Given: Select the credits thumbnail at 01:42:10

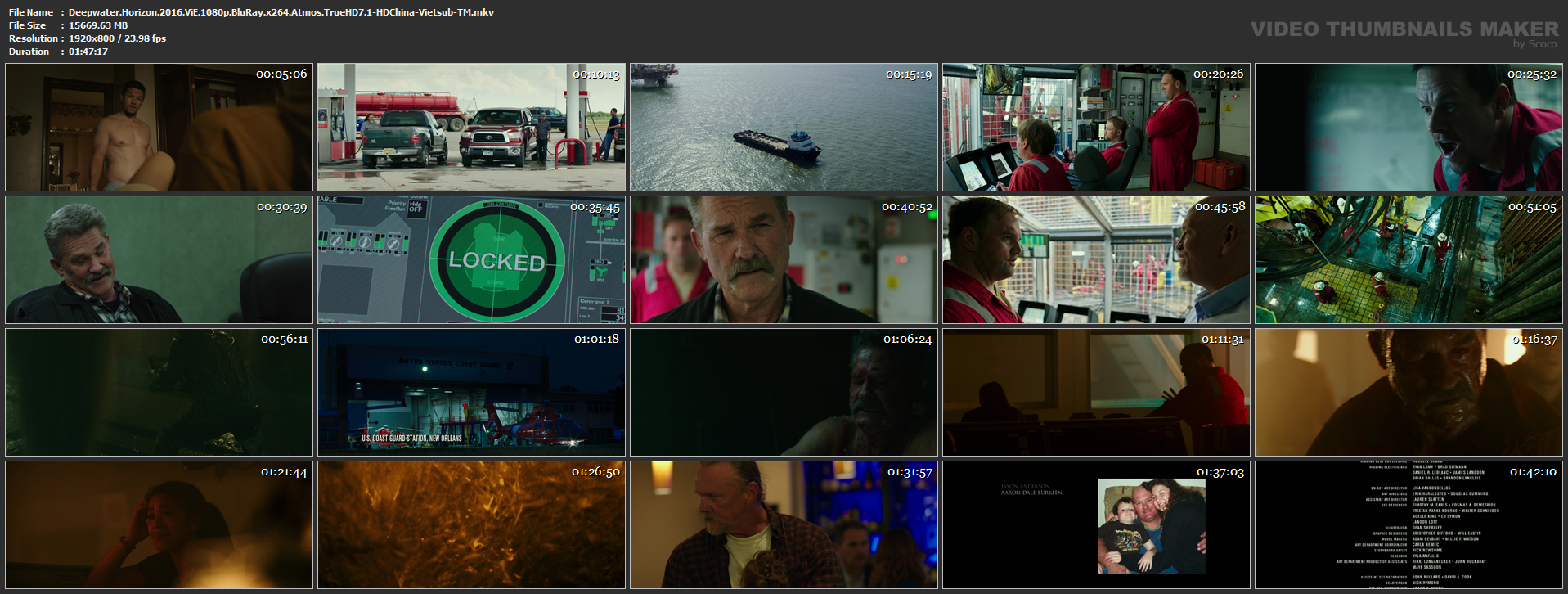Looking at the screenshot, I should pos(1409,524).
